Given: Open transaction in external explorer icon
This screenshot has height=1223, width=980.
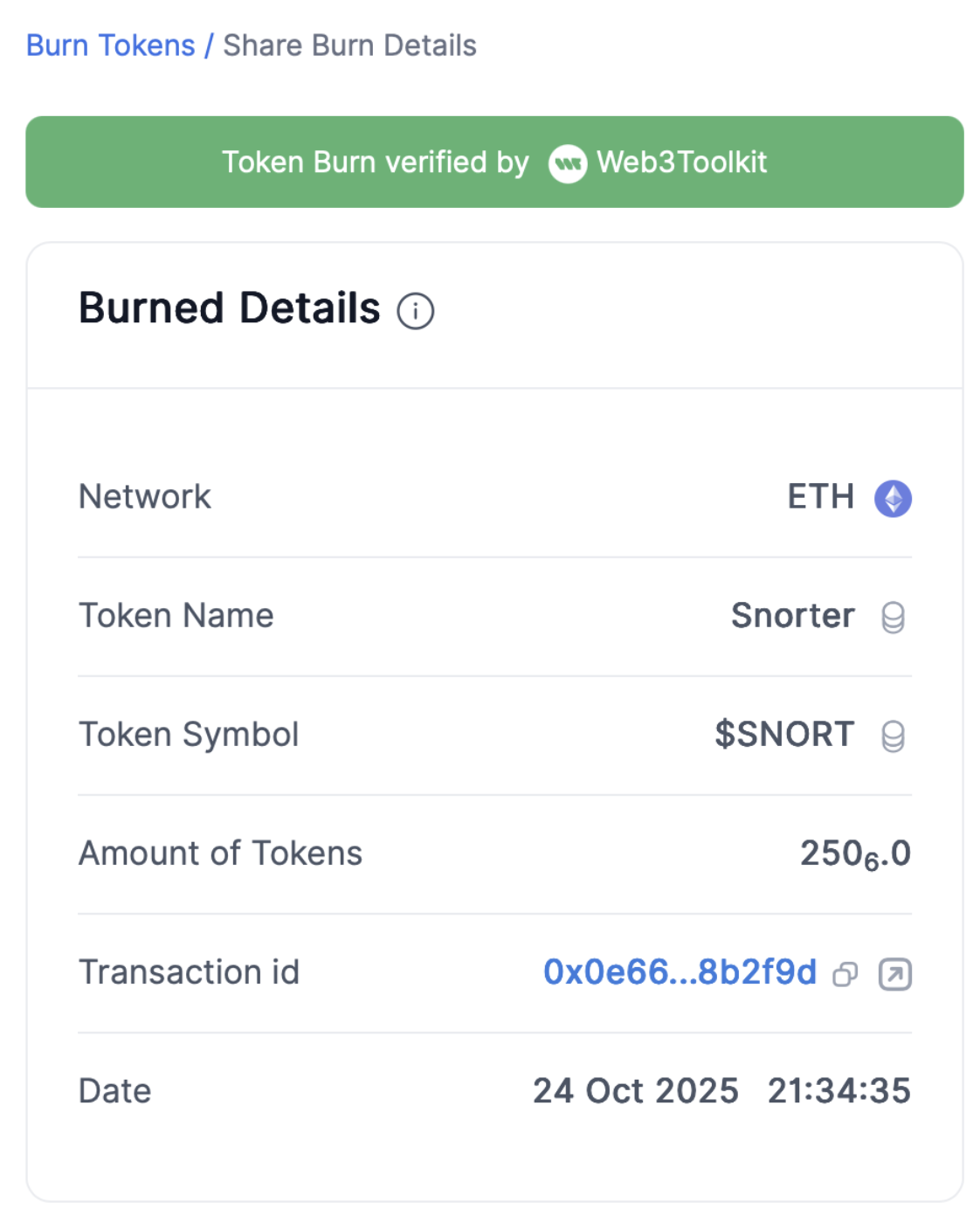Looking at the screenshot, I should 894,974.
